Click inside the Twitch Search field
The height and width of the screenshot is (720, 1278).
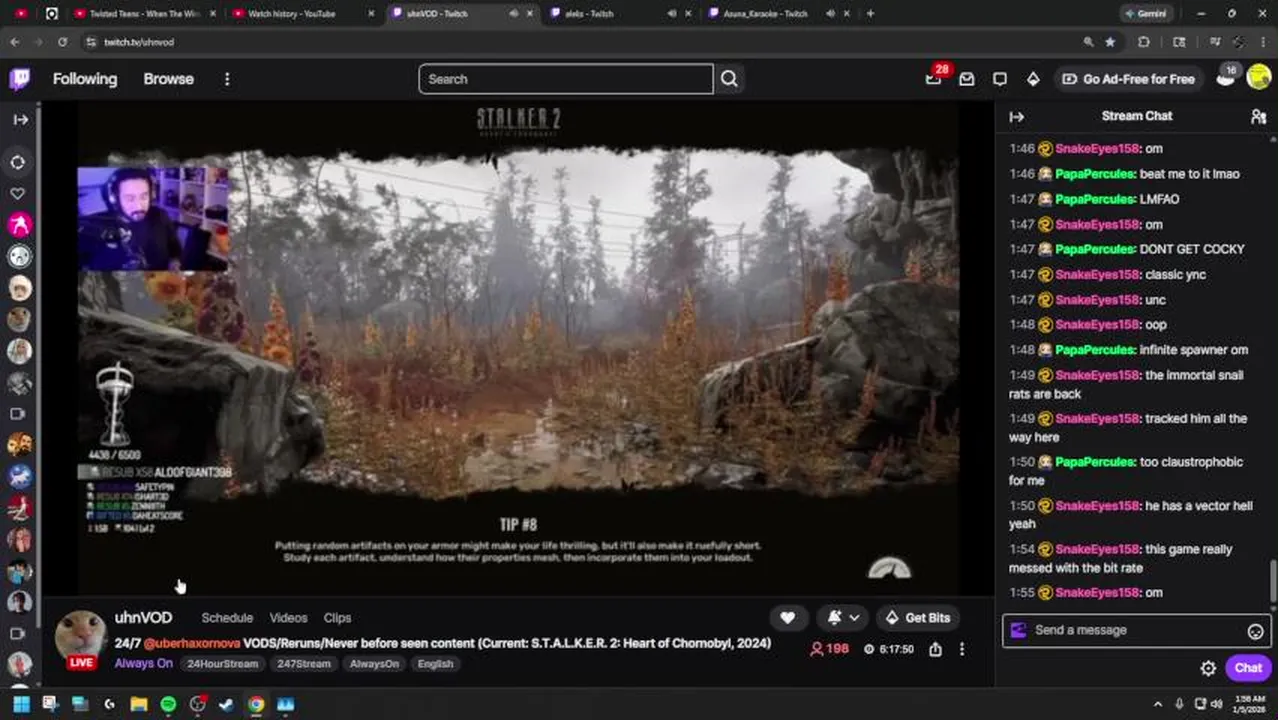pos(566,79)
